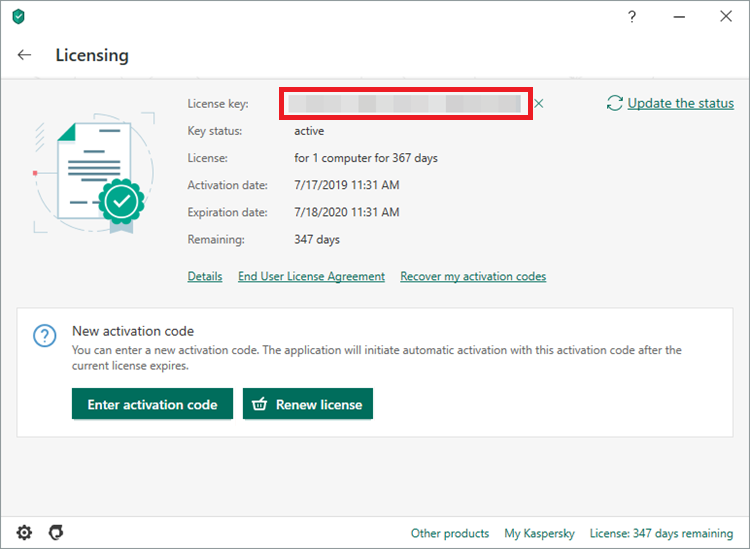This screenshot has width=750, height=549.
Task: Click the 'Key status:' label
Action: tap(215, 131)
